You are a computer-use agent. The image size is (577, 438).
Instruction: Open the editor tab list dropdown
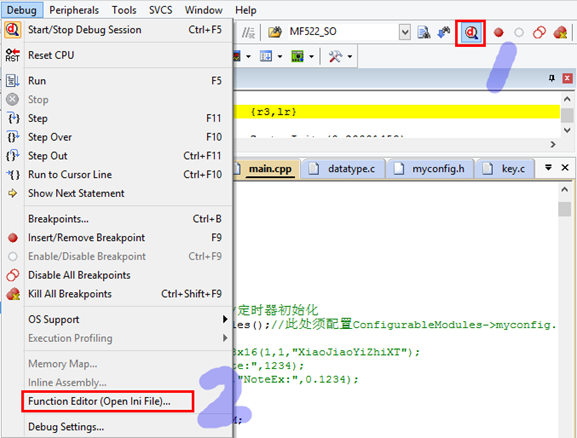click(548, 167)
